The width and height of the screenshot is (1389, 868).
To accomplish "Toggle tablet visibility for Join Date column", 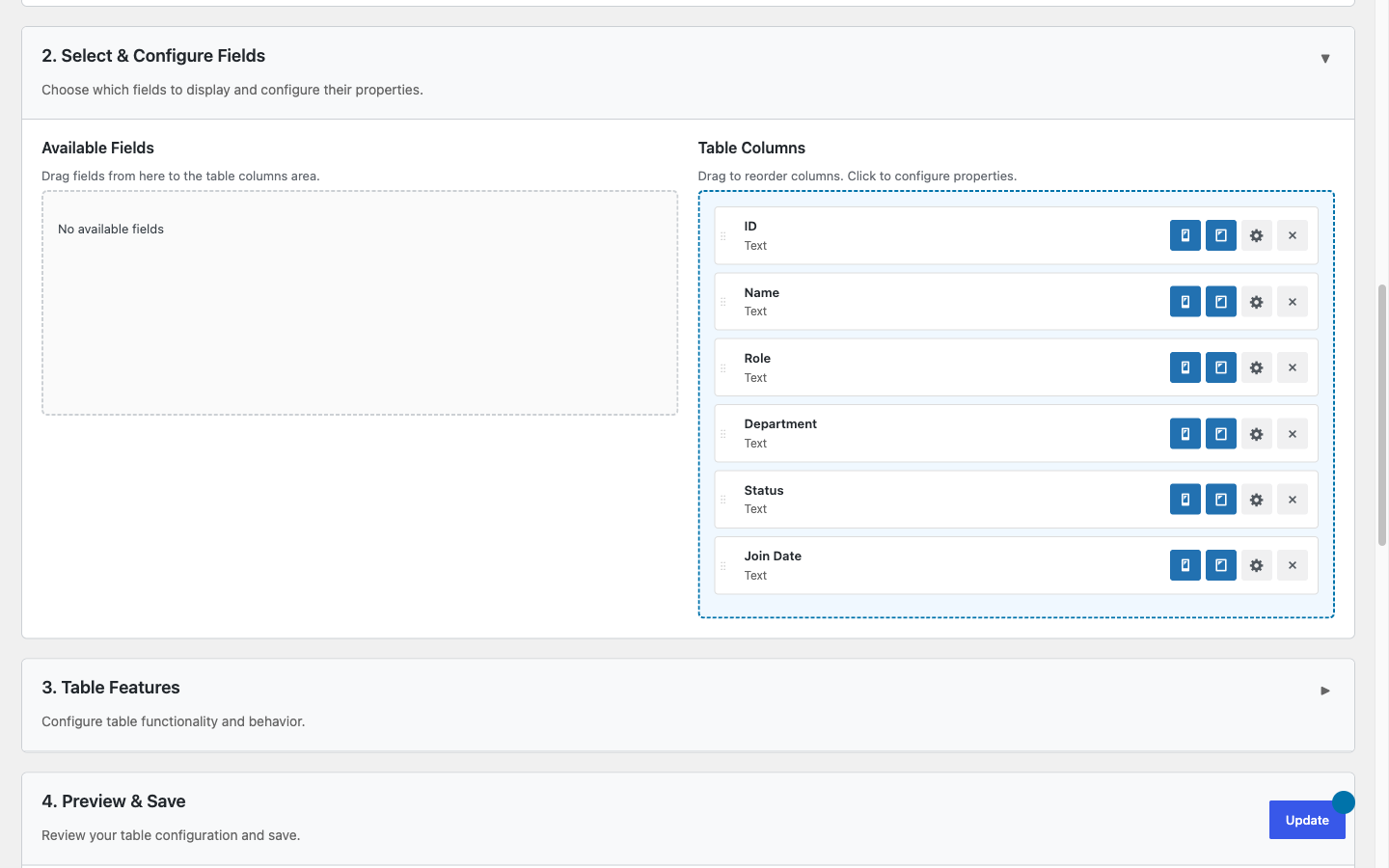I will point(1220,565).
